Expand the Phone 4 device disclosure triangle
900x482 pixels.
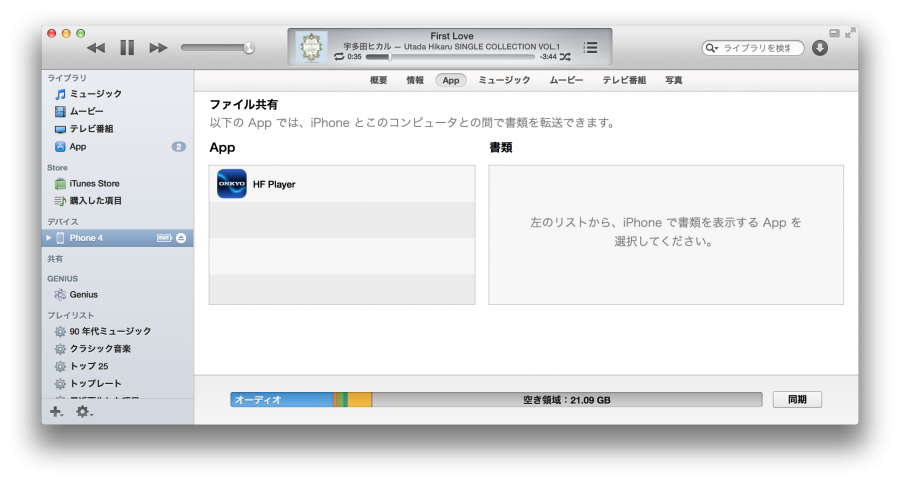49,238
